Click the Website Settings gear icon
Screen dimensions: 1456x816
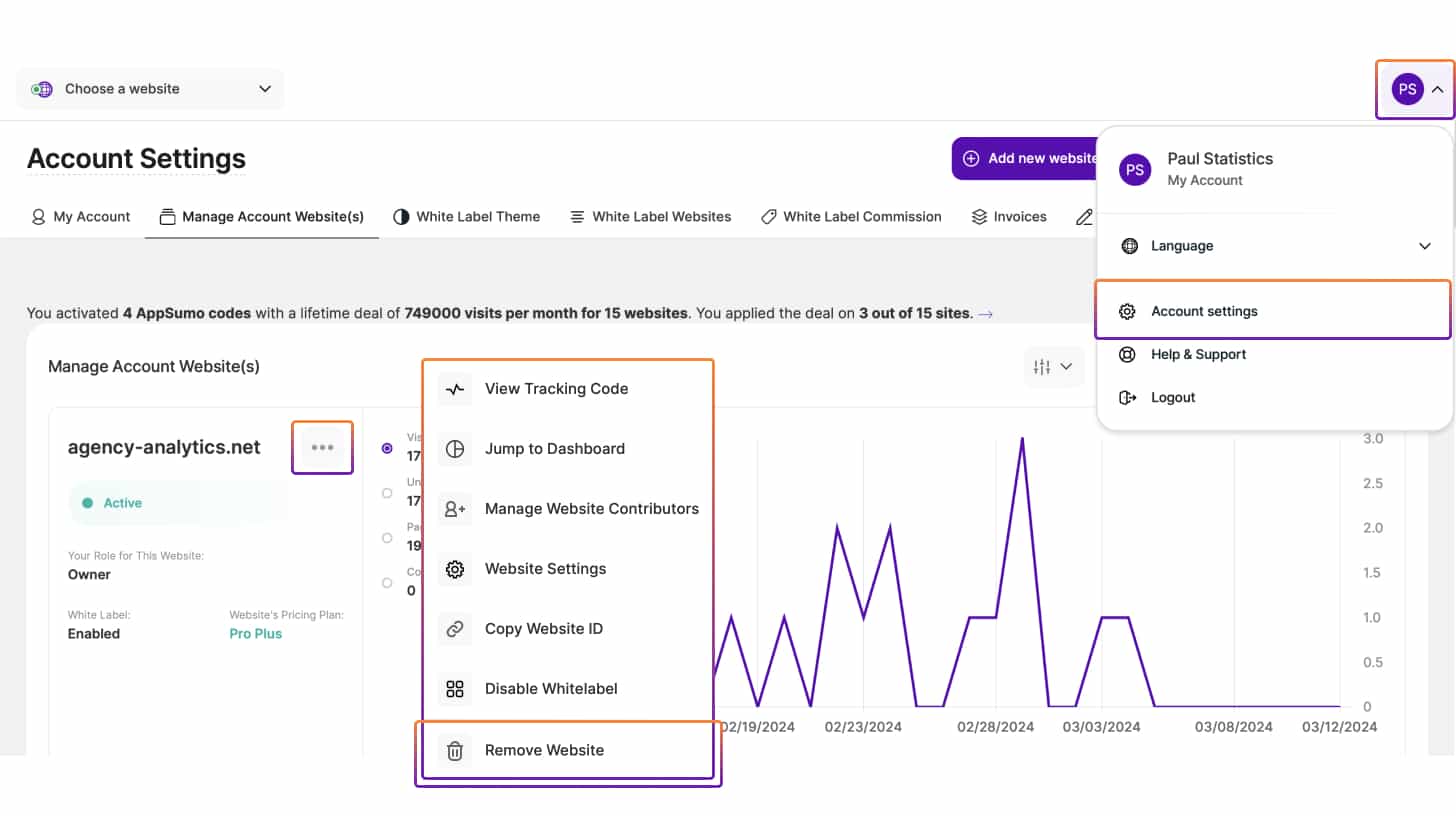(455, 569)
